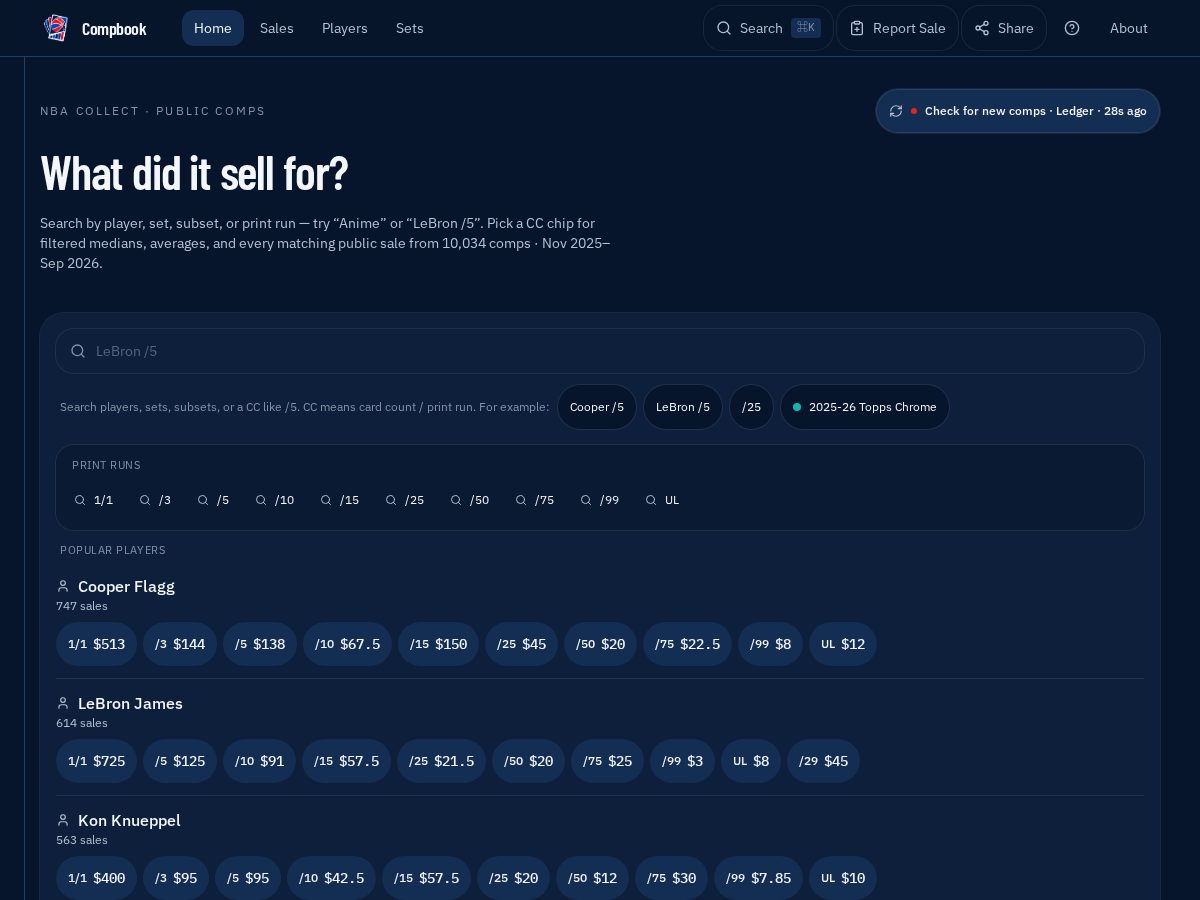The height and width of the screenshot is (900, 1200).
Task: Click Cooper Flagg UL $12 chip
Action: click(843, 644)
